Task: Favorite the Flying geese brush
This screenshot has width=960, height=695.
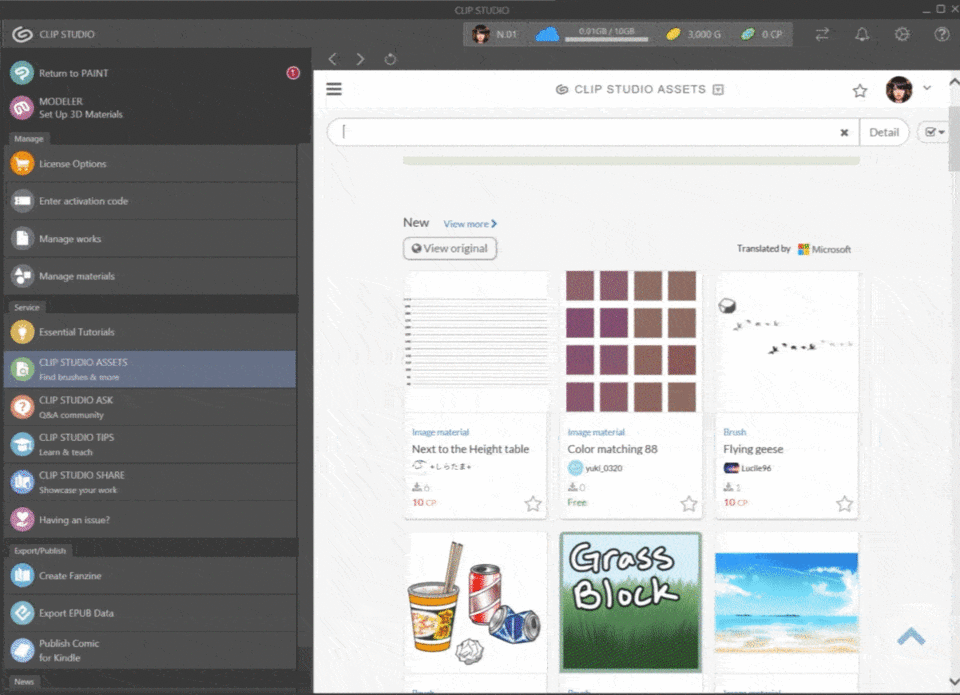Action: [x=844, y=503]
